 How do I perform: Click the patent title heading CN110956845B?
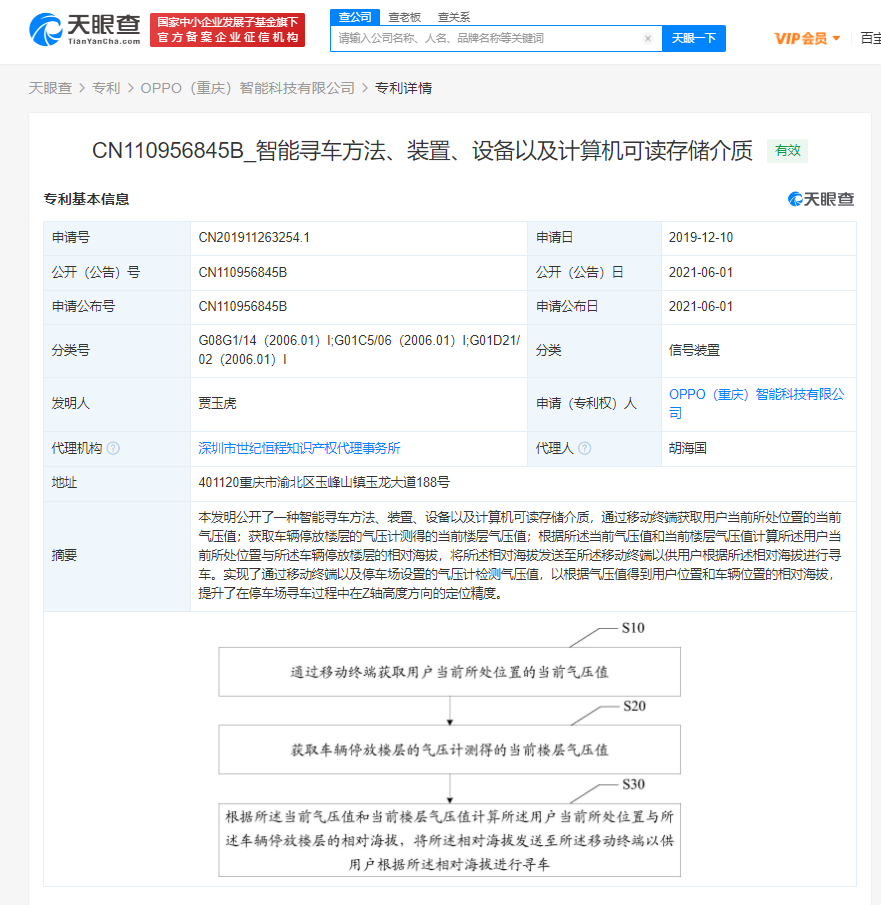tap(423, 151)
